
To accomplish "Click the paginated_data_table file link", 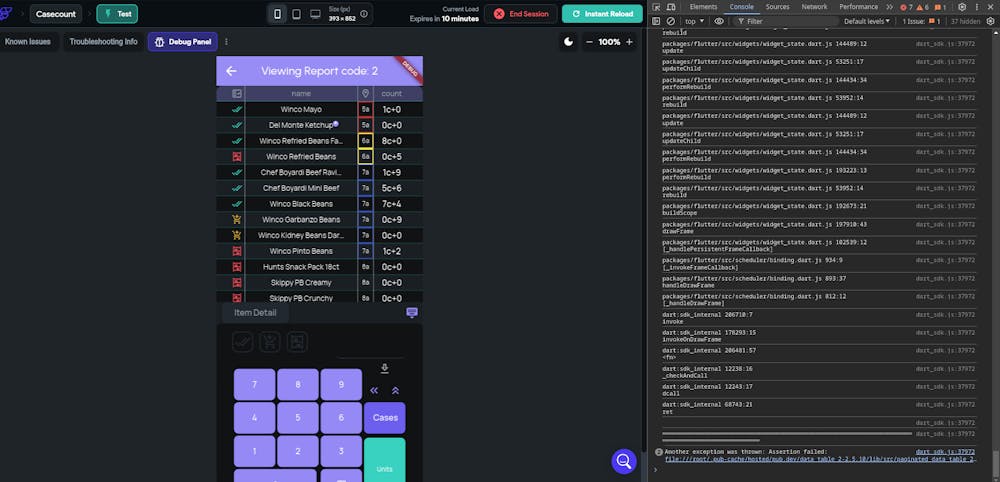I will [820, 459].
